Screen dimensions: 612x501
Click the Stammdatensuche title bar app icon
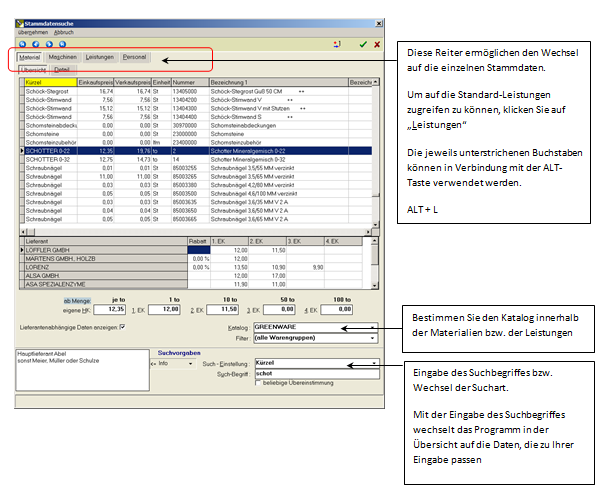[x=20, y=23]
